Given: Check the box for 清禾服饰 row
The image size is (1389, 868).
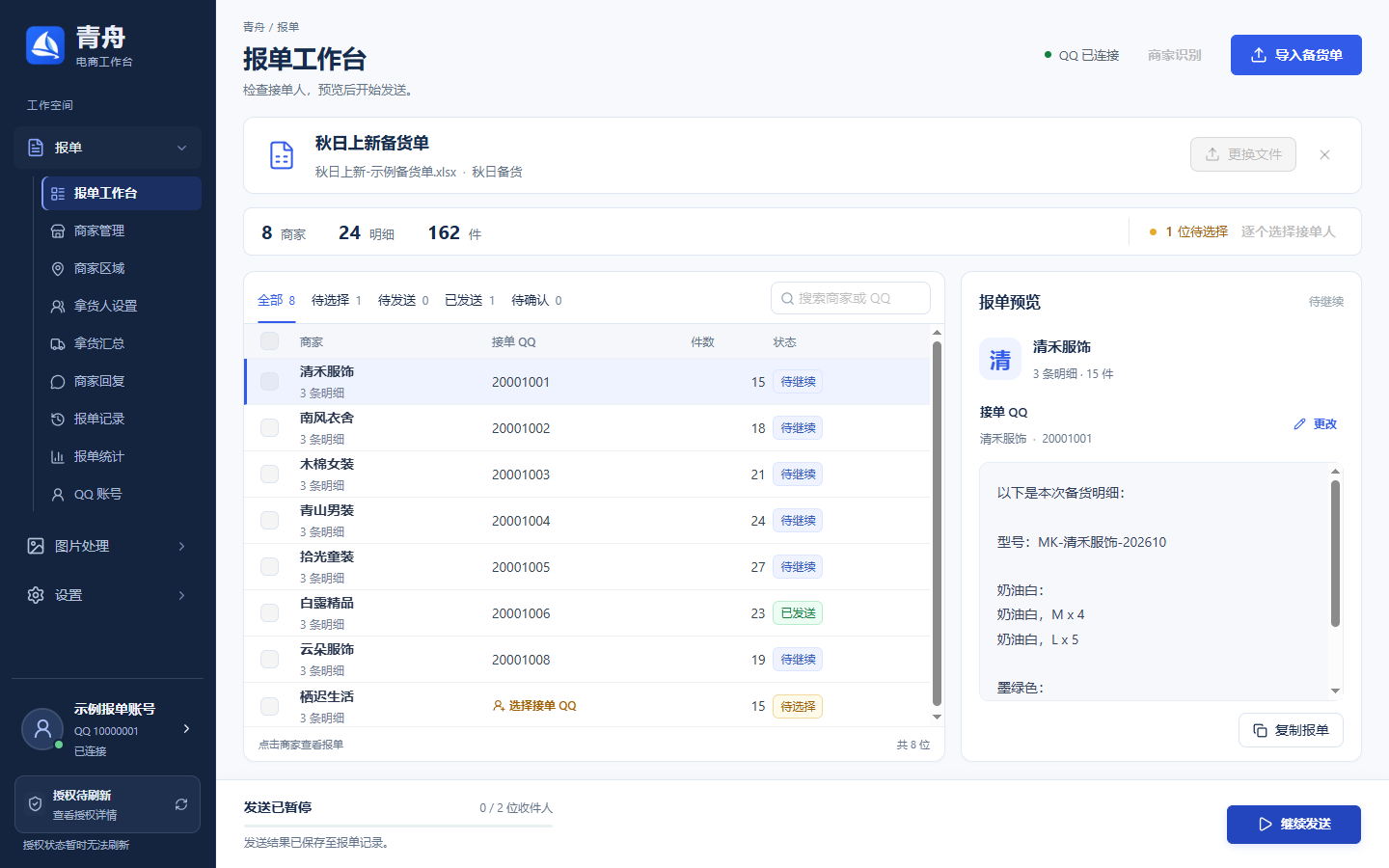Looking at the screenshot, I should pyautogui.click(x=270, y=382).
